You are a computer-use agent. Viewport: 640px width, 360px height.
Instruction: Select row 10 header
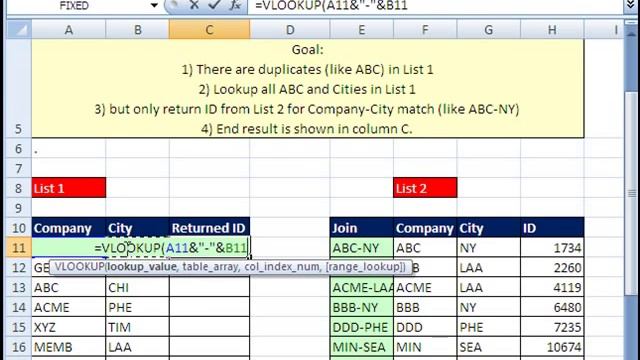click(19, 228)
